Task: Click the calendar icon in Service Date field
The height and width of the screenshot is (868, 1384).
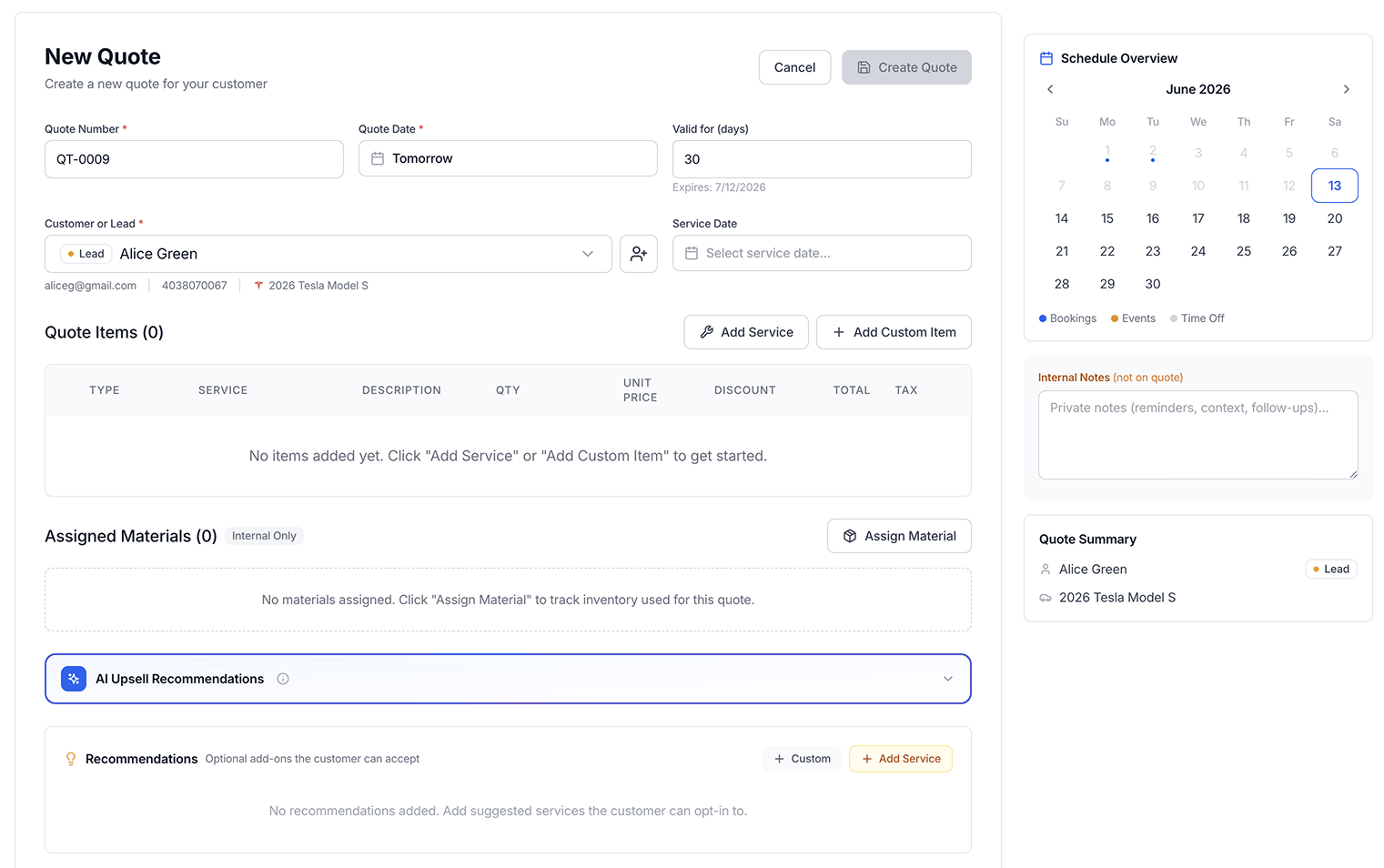Action: (692, 253)
